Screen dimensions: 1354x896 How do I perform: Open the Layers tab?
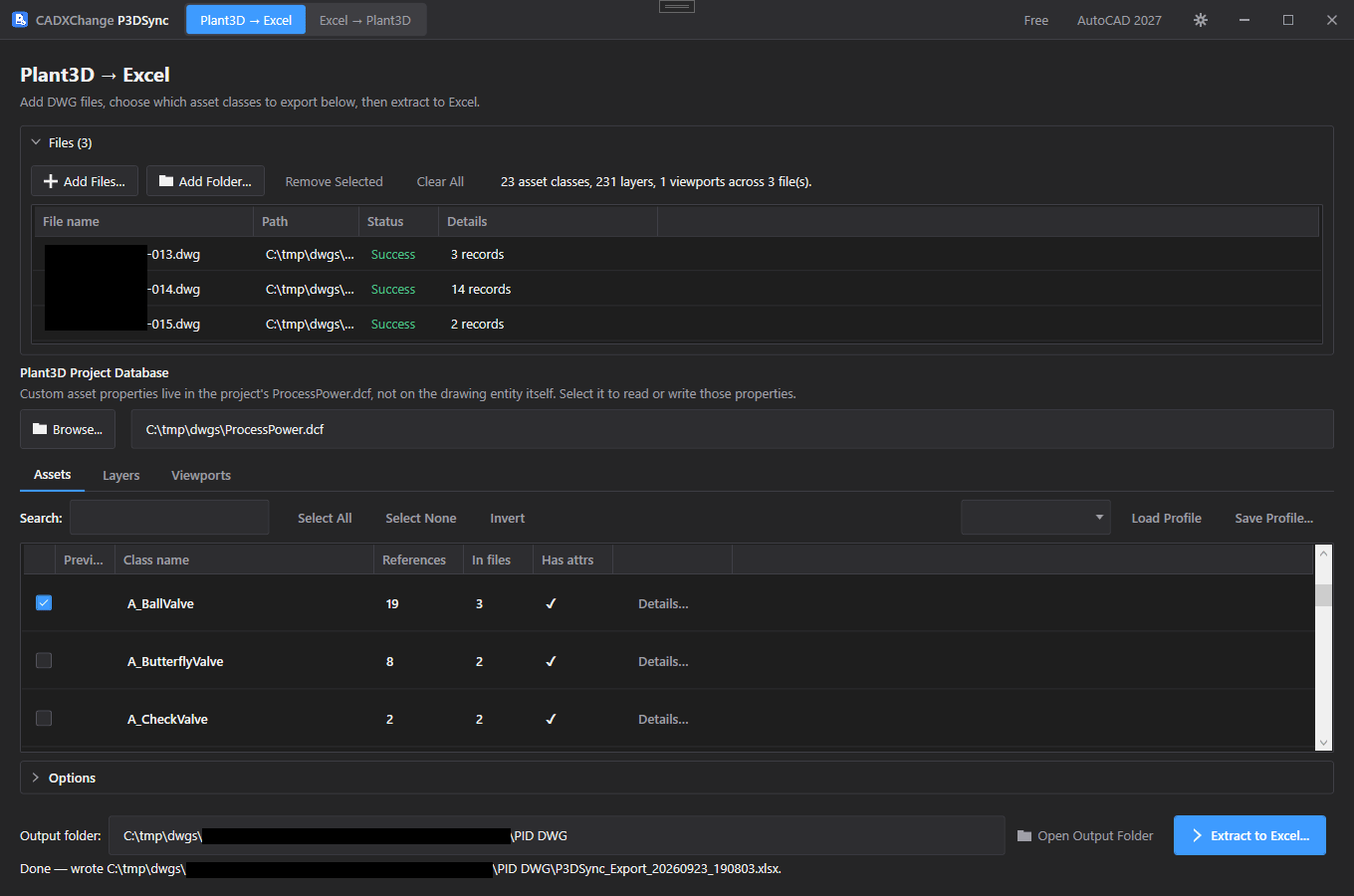121,475
